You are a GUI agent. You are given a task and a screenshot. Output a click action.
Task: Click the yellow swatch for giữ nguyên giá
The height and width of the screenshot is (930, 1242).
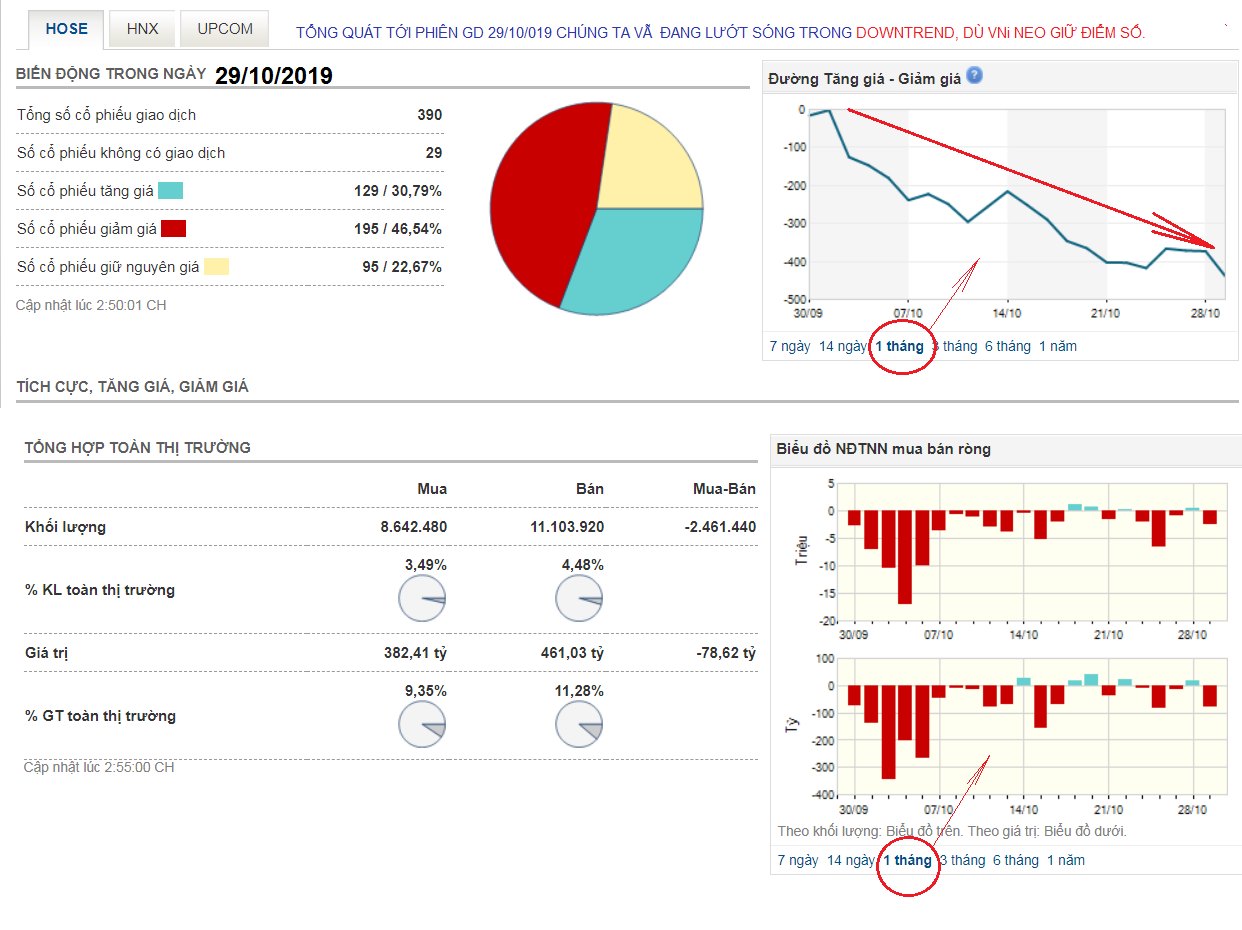pos(216,267)
